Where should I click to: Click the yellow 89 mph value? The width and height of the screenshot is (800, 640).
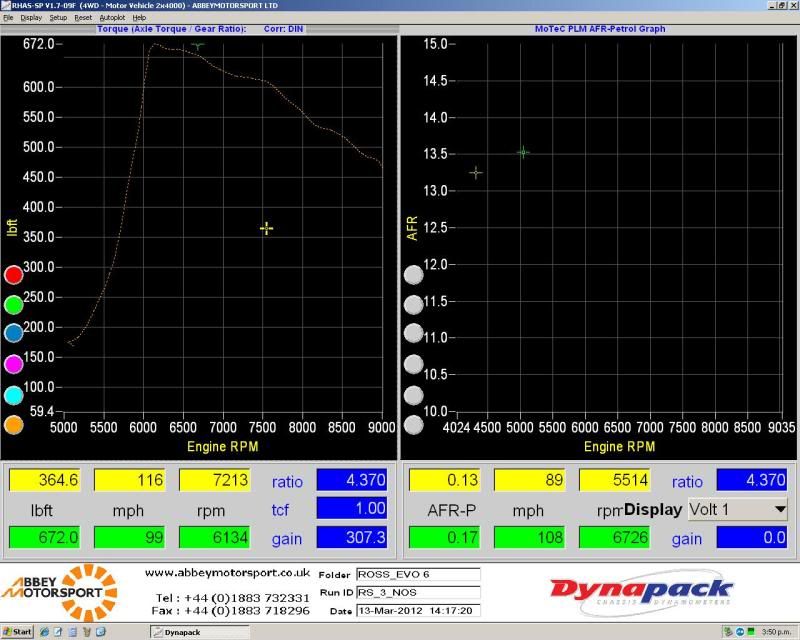click(x=530, y=480)
